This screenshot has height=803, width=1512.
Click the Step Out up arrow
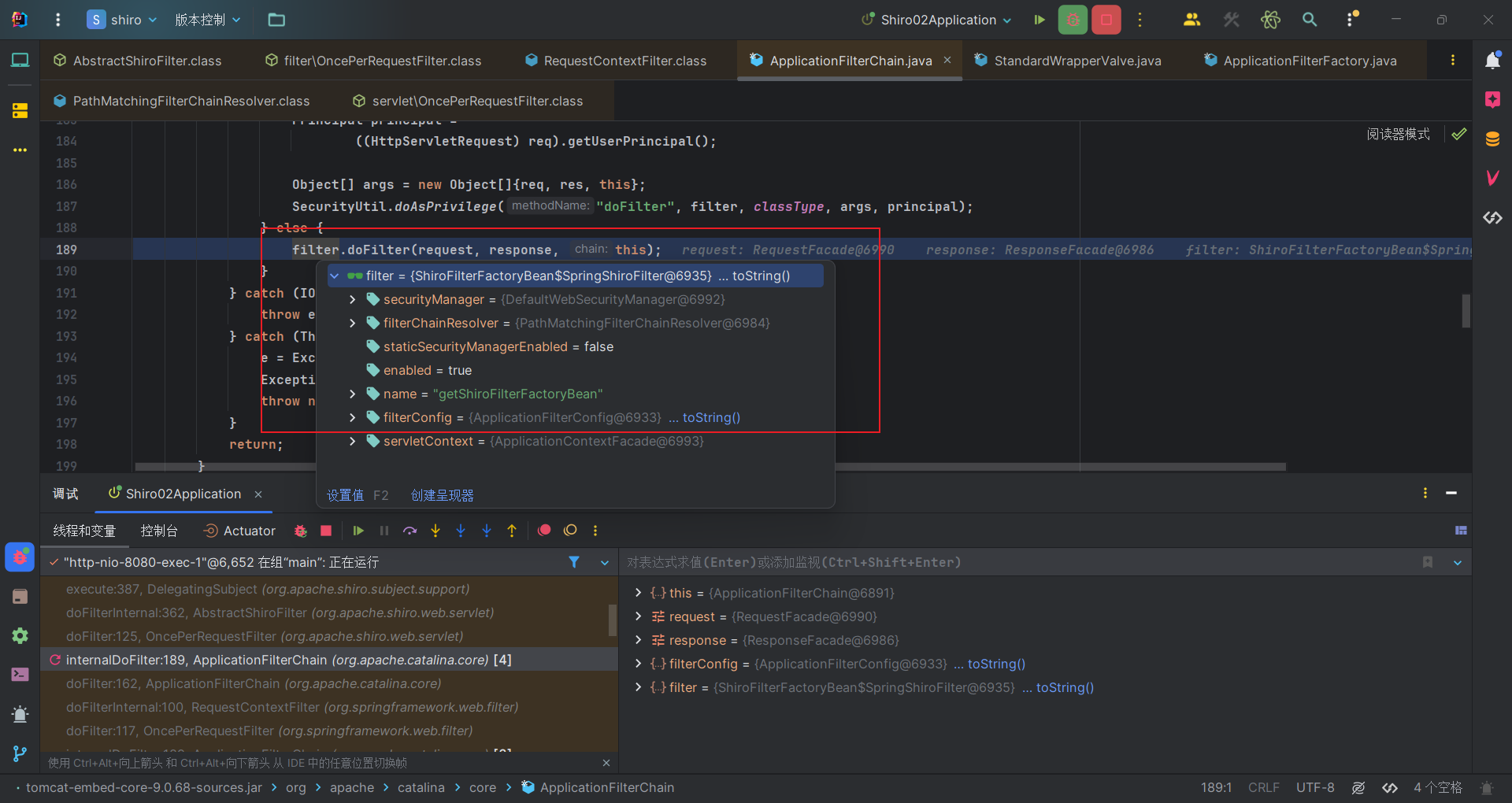coord(512,531)
